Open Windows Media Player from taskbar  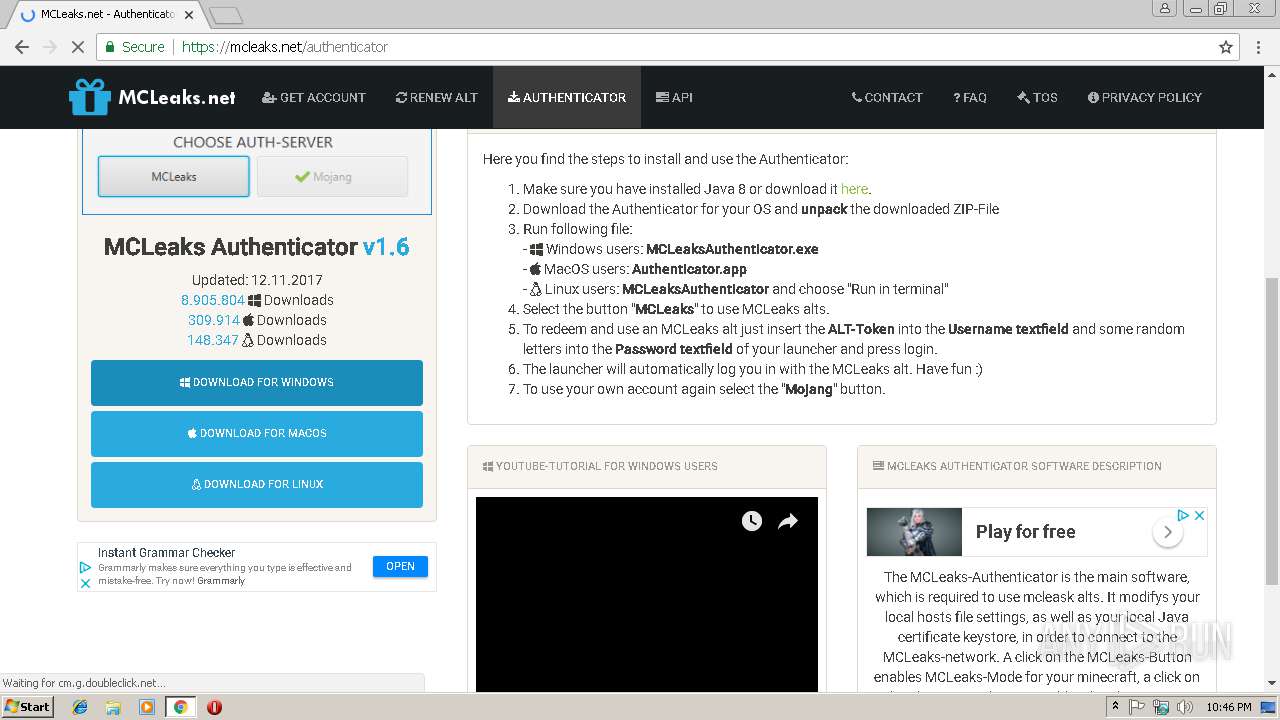point(147,707)
